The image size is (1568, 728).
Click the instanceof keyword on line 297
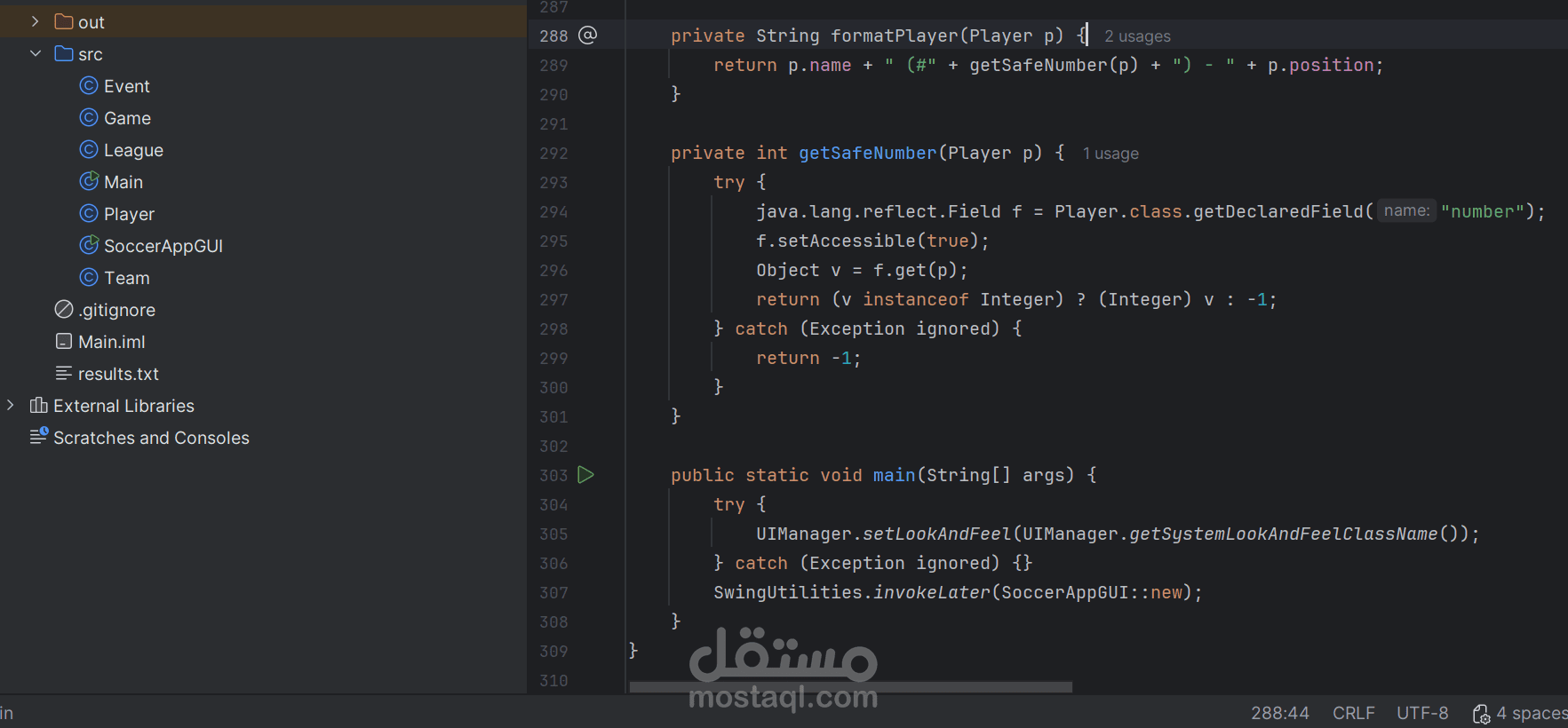[915, 299]
